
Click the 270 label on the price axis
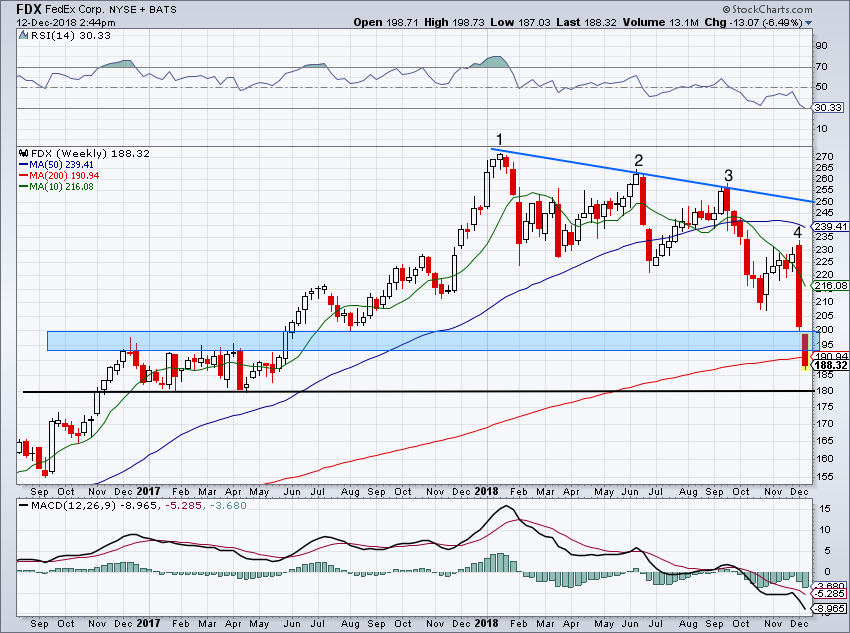pyautogui.click(x=825, y=157)
